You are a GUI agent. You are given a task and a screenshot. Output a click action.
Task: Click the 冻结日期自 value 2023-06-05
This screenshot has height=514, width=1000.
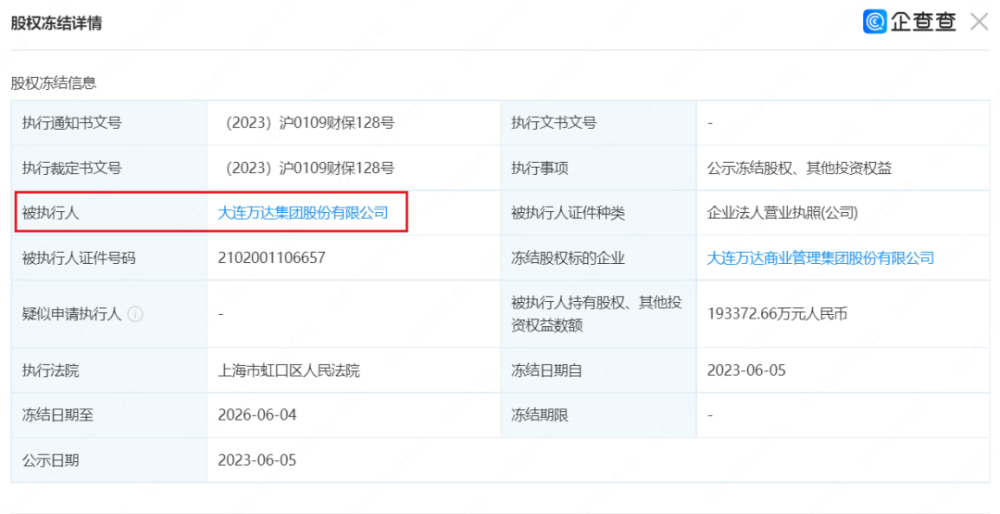[x=746, y=371]
